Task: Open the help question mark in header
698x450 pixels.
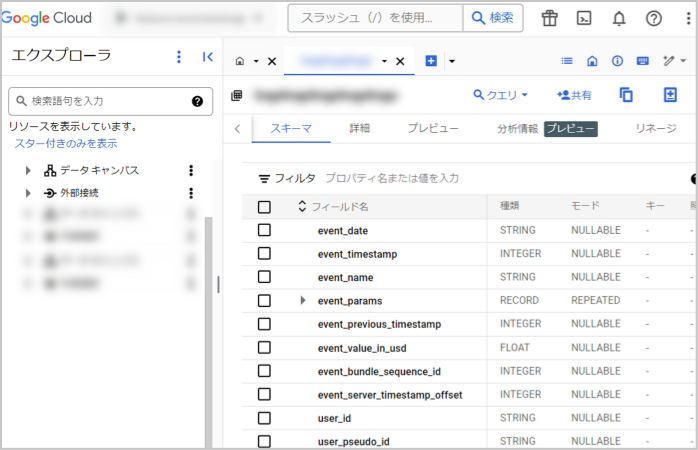Action: coord(653,18)
